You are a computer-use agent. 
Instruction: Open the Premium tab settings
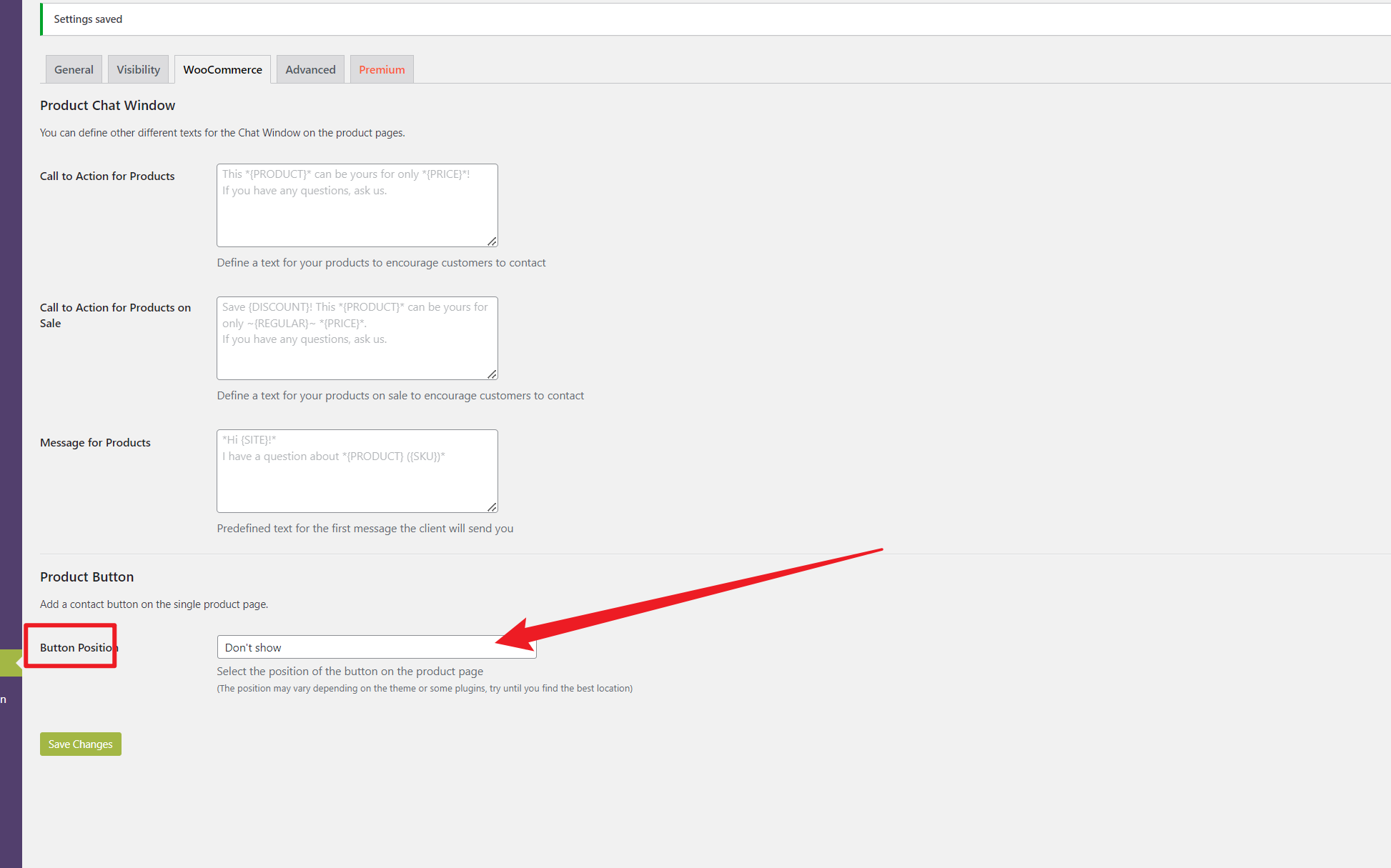click(381, 69)
